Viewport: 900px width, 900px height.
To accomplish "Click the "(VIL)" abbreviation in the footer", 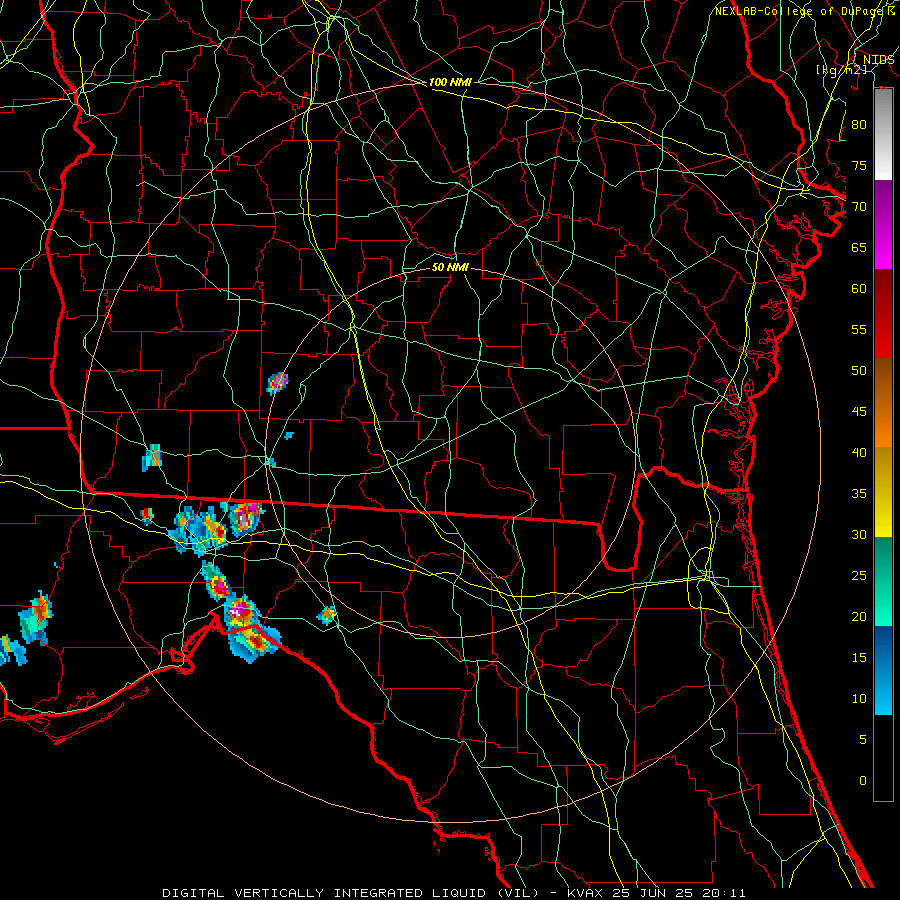I will tap(519, 893).
